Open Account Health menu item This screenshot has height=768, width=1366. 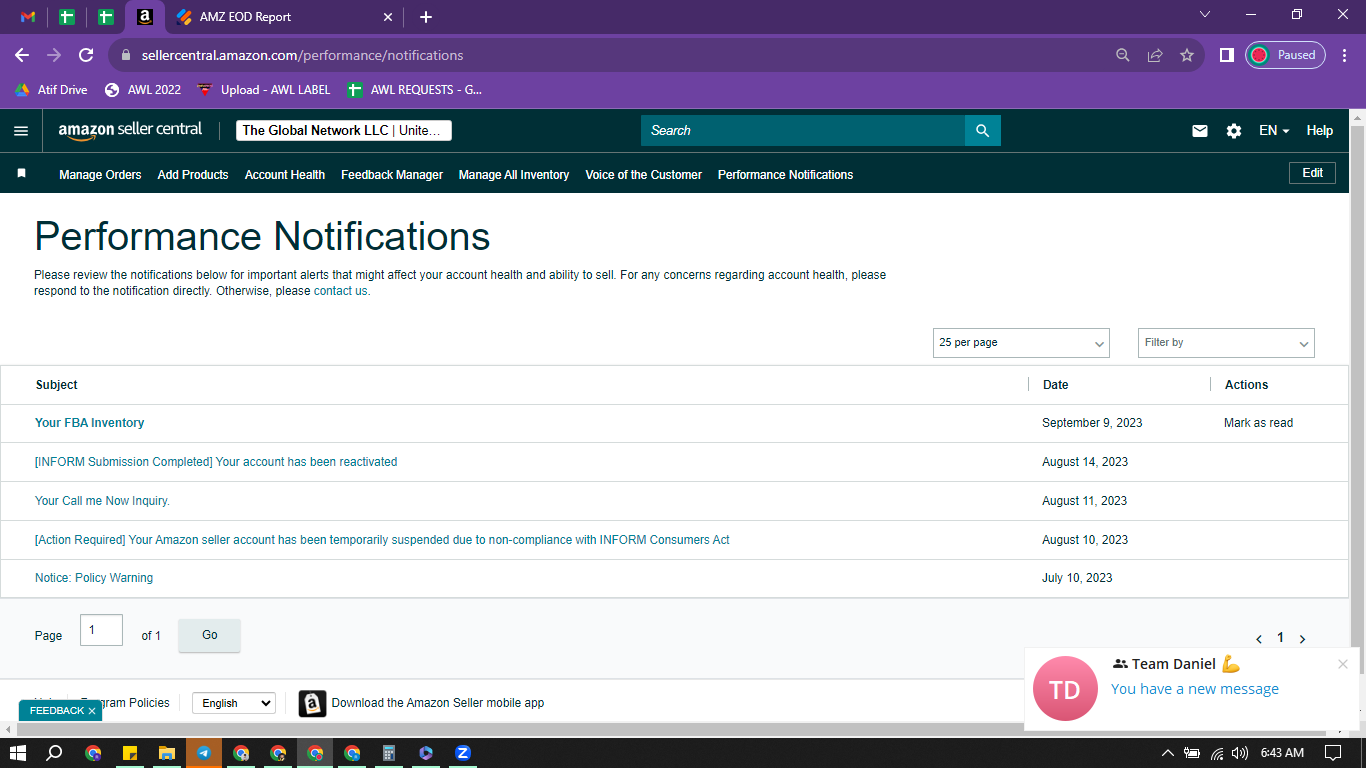coord(285,175)
